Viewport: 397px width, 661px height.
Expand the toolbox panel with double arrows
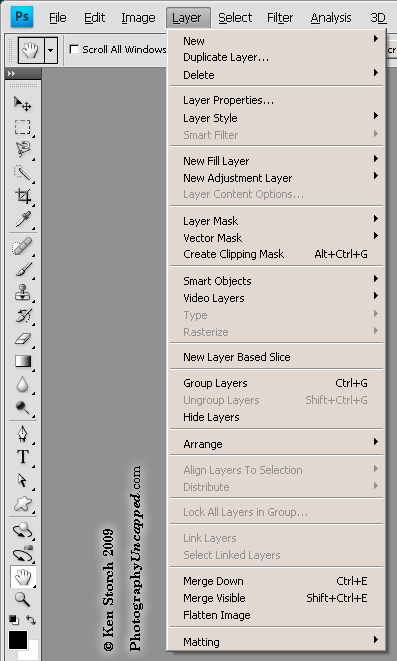[x=11, y=73]
